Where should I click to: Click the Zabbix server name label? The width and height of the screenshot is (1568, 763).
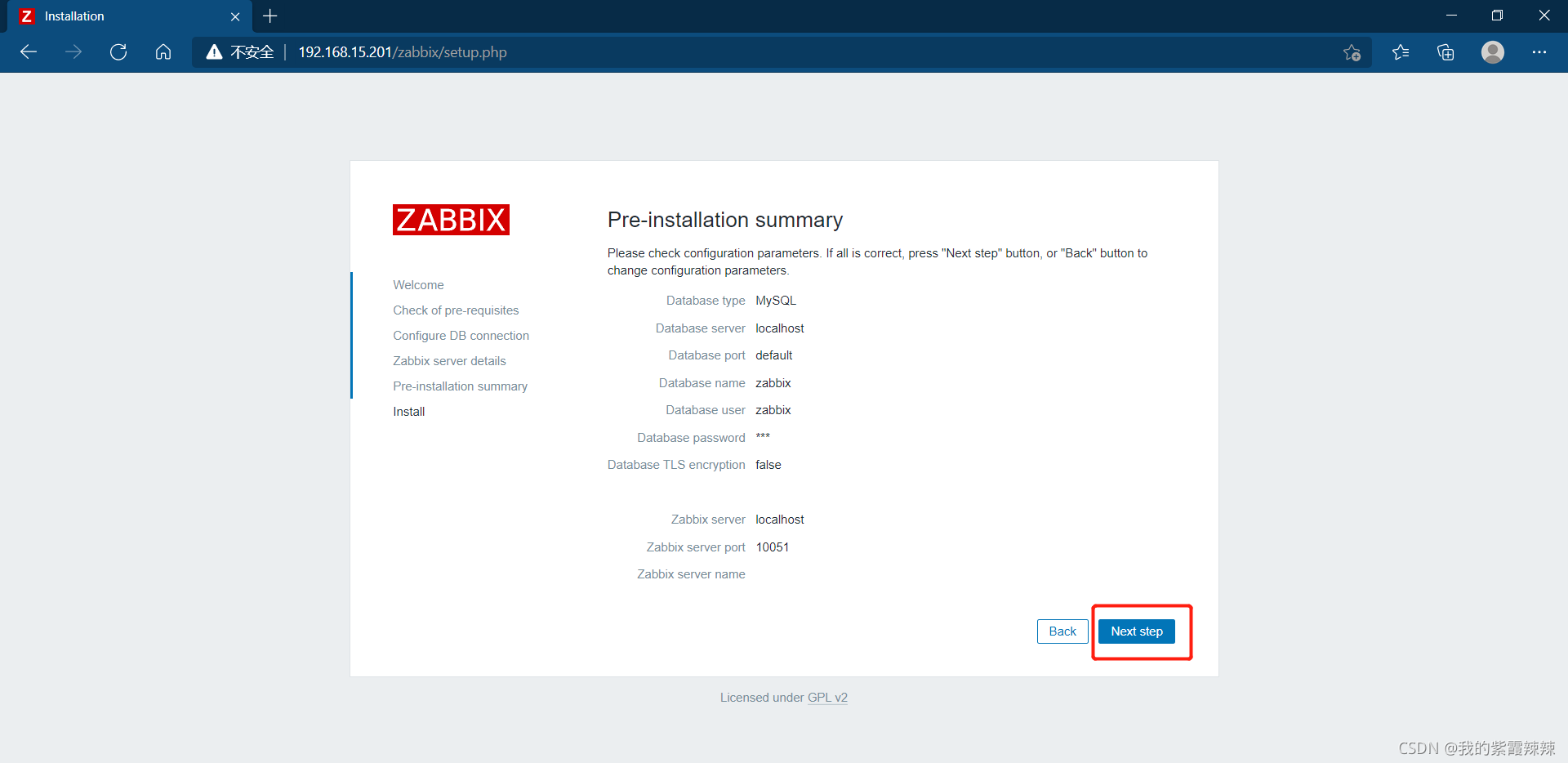(x=691, y=574)
